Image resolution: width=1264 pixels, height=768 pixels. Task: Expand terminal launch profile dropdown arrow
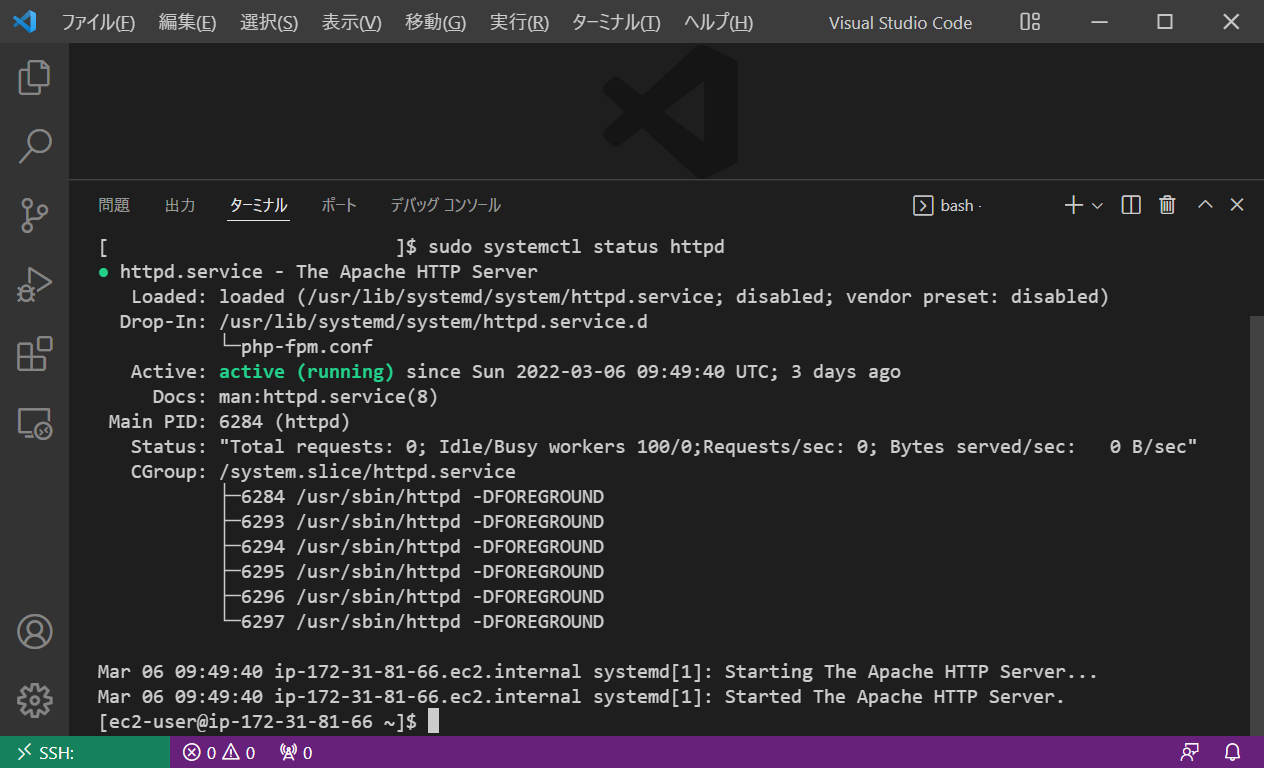[1097, 205]
